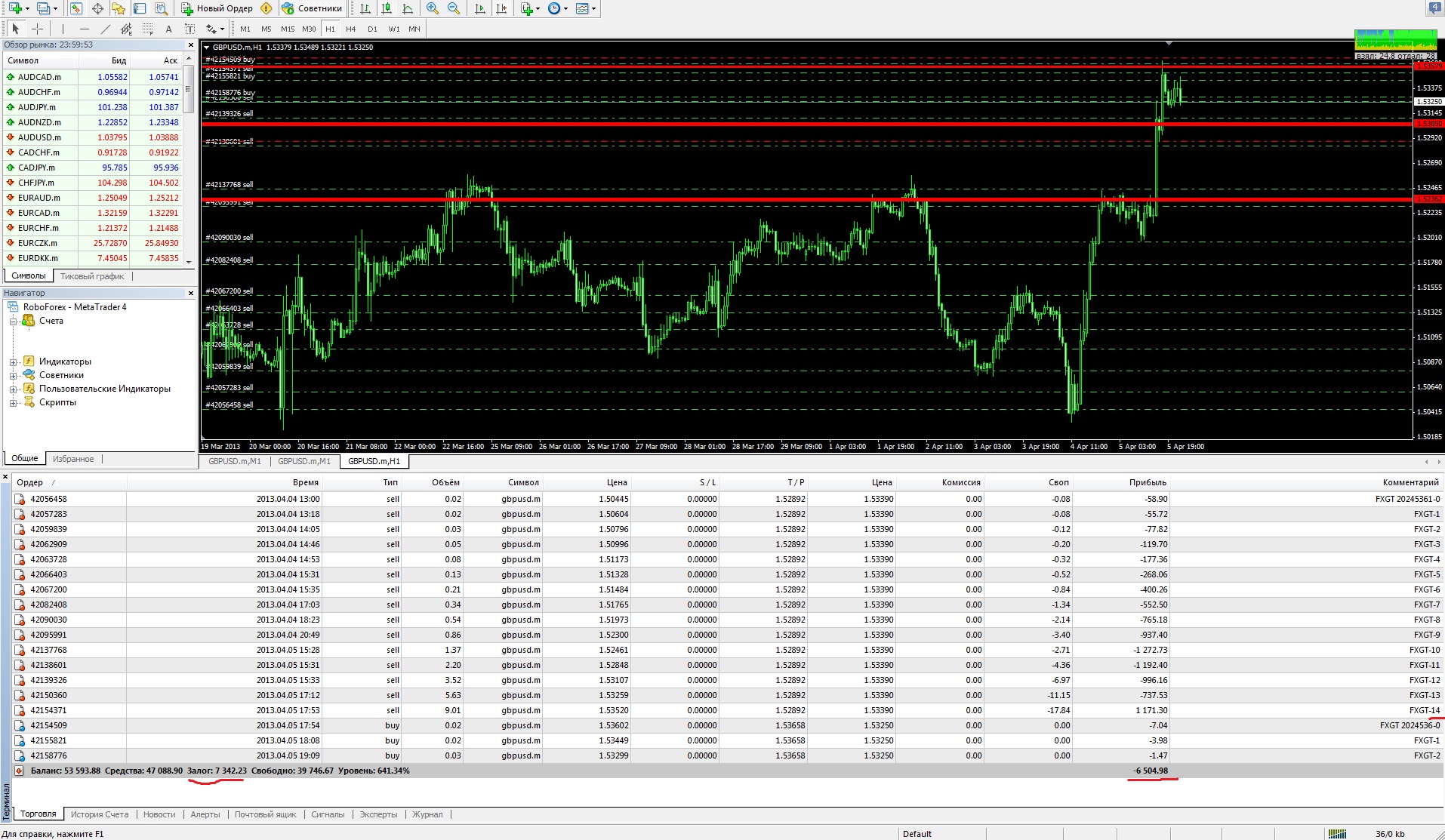
Task: Open New Chart dropdown arrow
Action: point(28,9)
